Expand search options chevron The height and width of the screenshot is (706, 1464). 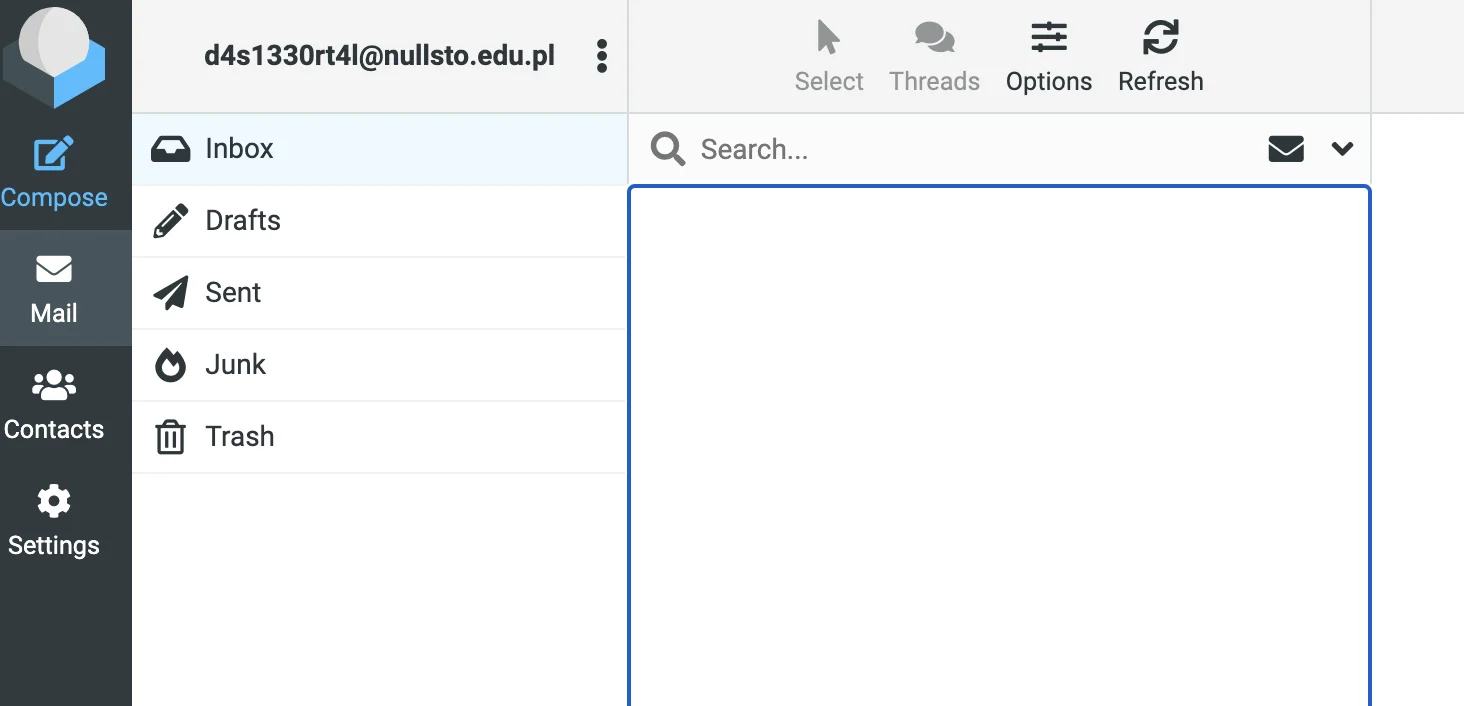pyautogui.click(x=1342, y=149)
